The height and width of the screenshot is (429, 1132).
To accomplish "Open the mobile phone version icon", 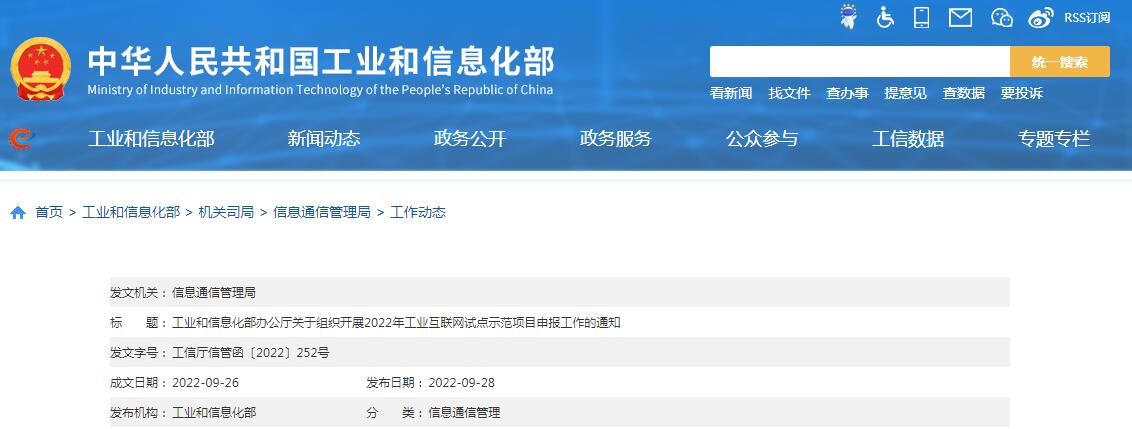I will pos(921,17).
